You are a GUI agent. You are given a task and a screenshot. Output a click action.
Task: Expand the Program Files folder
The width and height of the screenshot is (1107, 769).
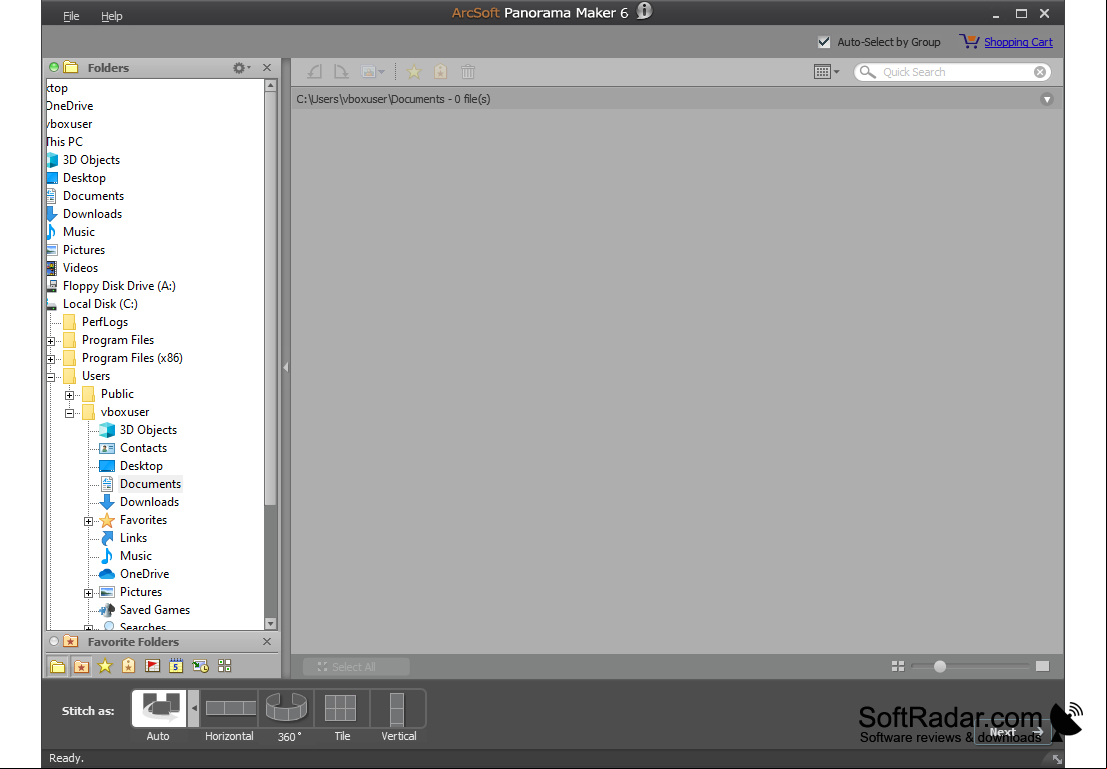coord(51,340)
